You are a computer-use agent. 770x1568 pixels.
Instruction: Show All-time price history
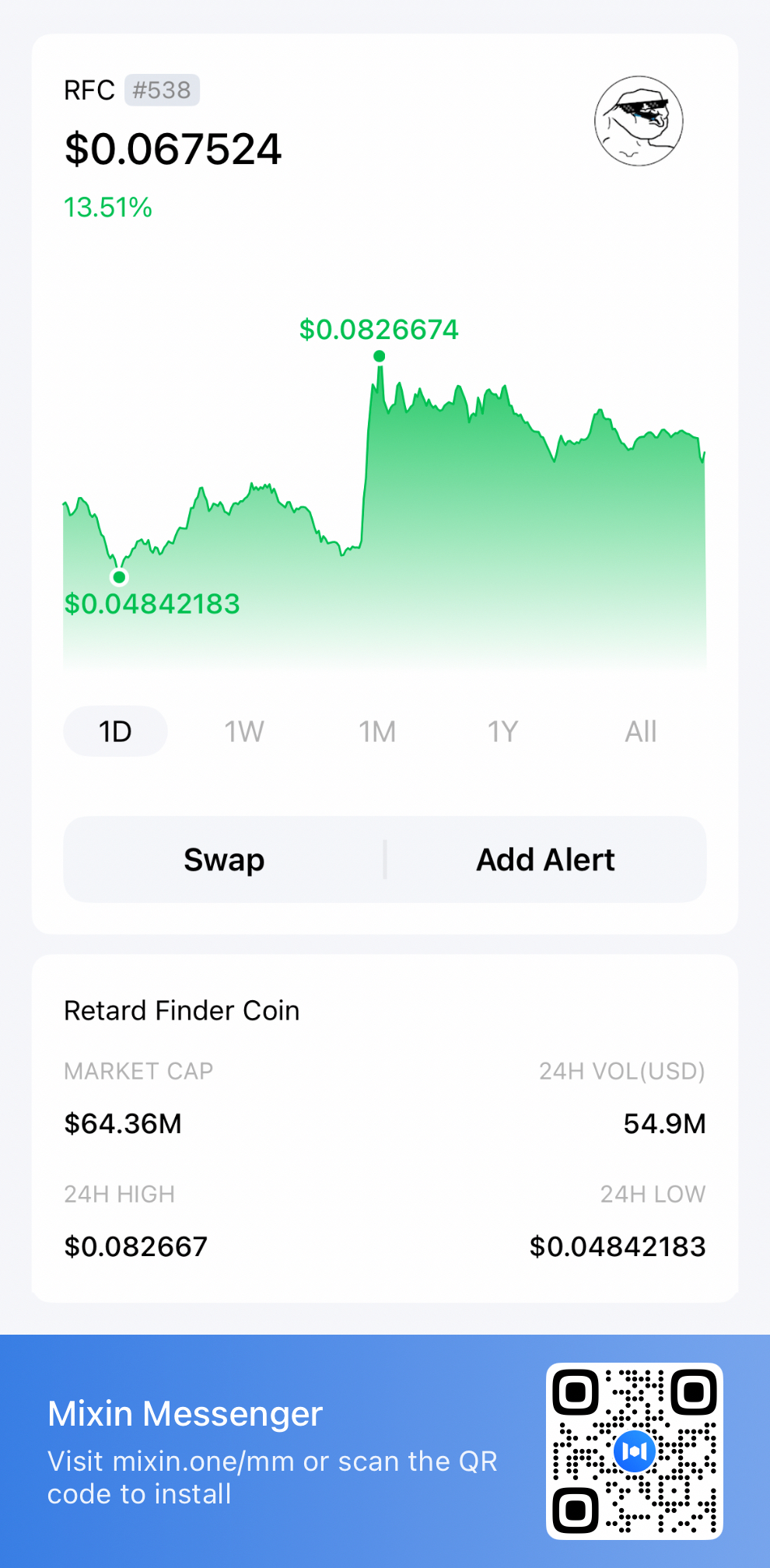(641, 731)
